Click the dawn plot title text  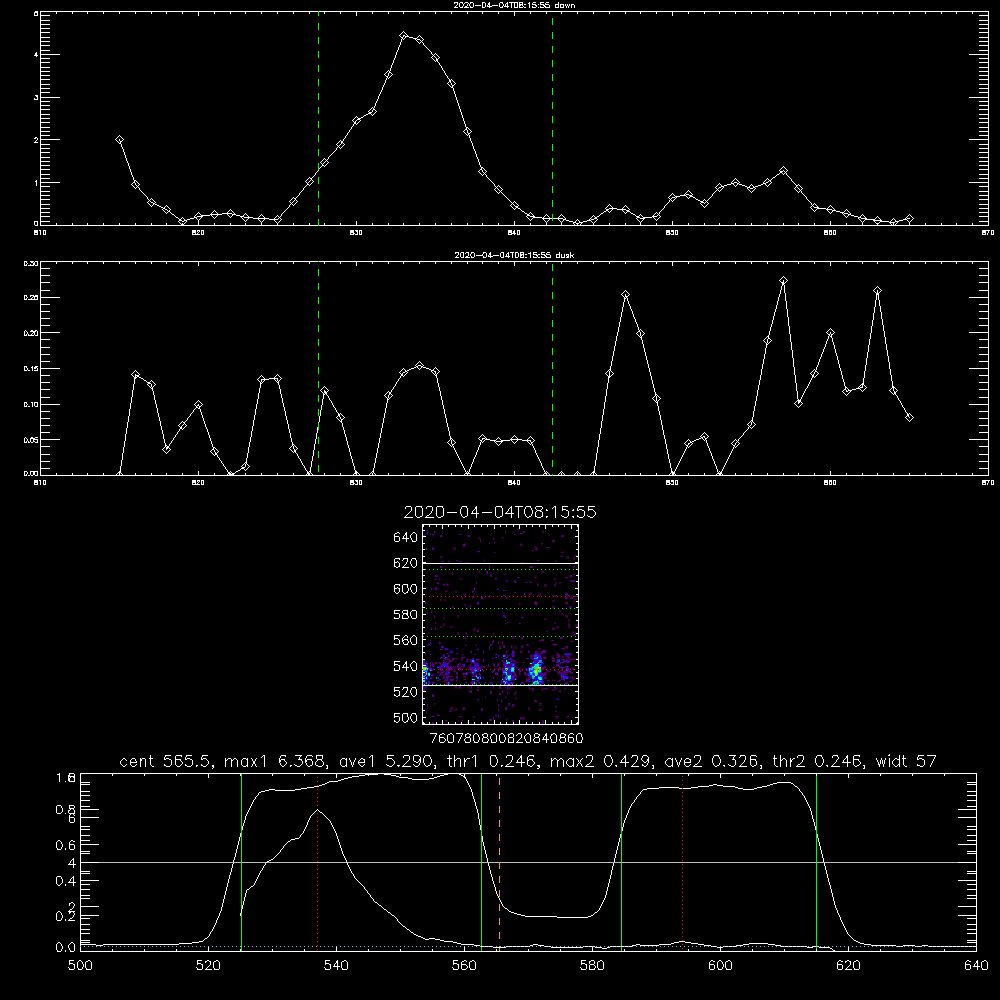(514, 5)
